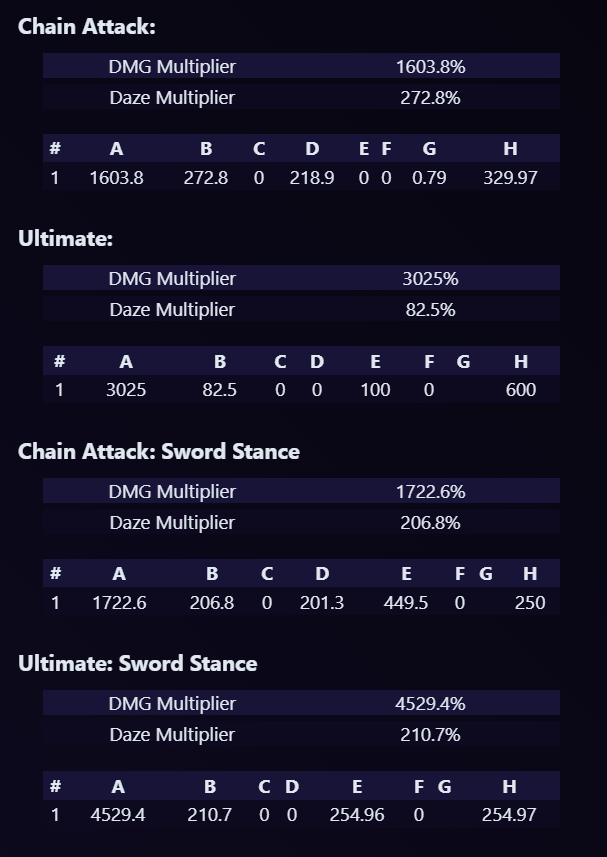Click the 'Chain Attack:' section heading
The height and width of the screenshot is (857, 607).
pos(87,27)
